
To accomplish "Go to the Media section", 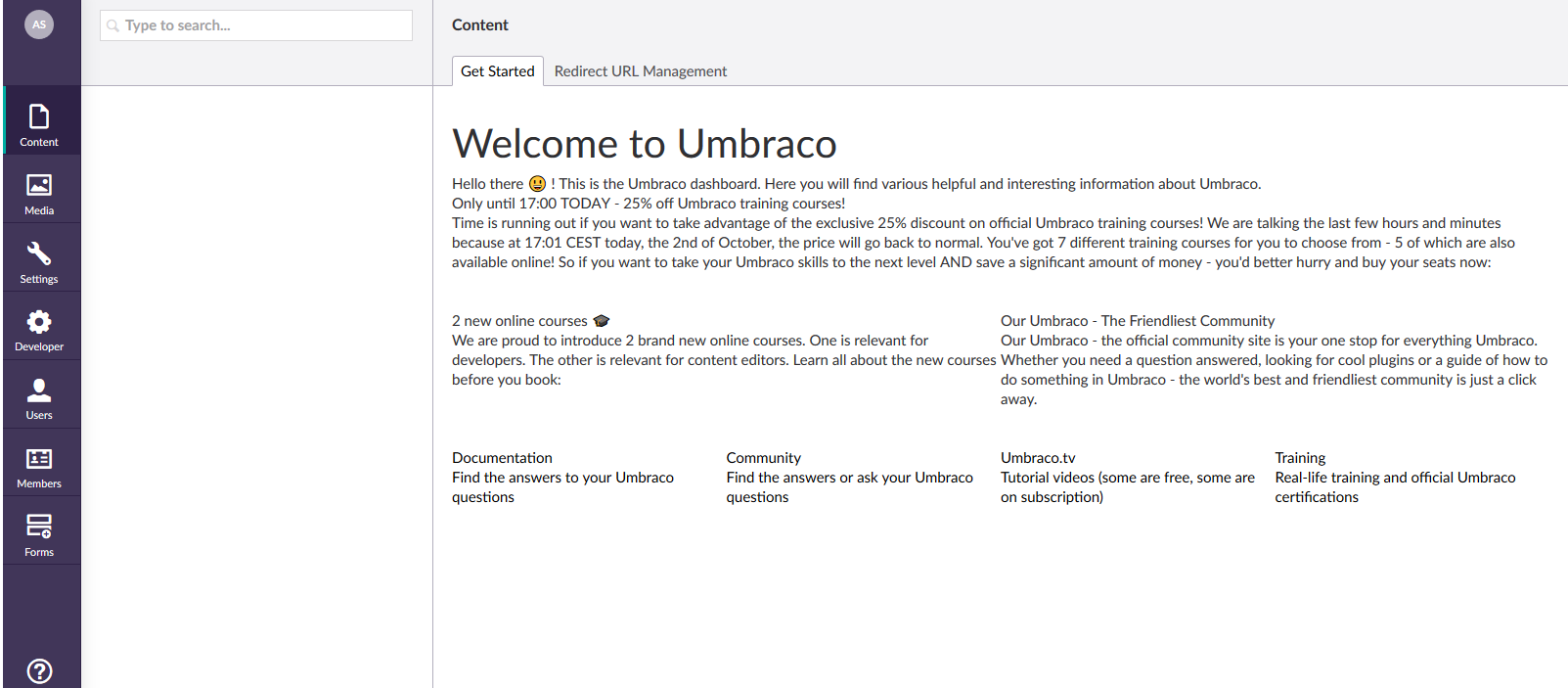I will coord(39,189).
